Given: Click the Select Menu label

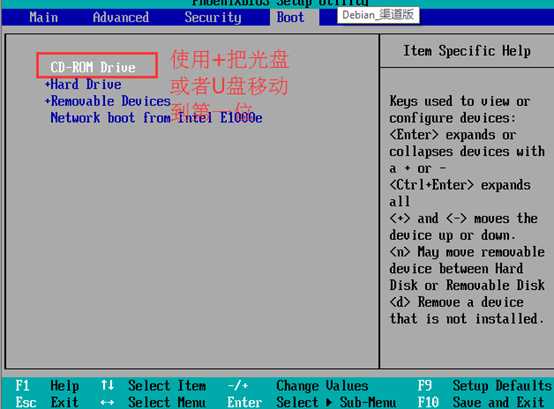Looking at the screenshot, I should tap(167, 402).
